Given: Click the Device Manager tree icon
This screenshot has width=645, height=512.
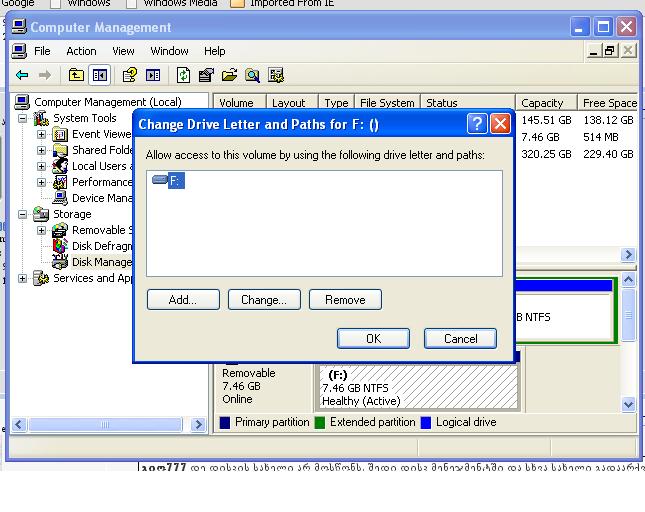Looking at the screenshot, I should (x=60, y=198).
